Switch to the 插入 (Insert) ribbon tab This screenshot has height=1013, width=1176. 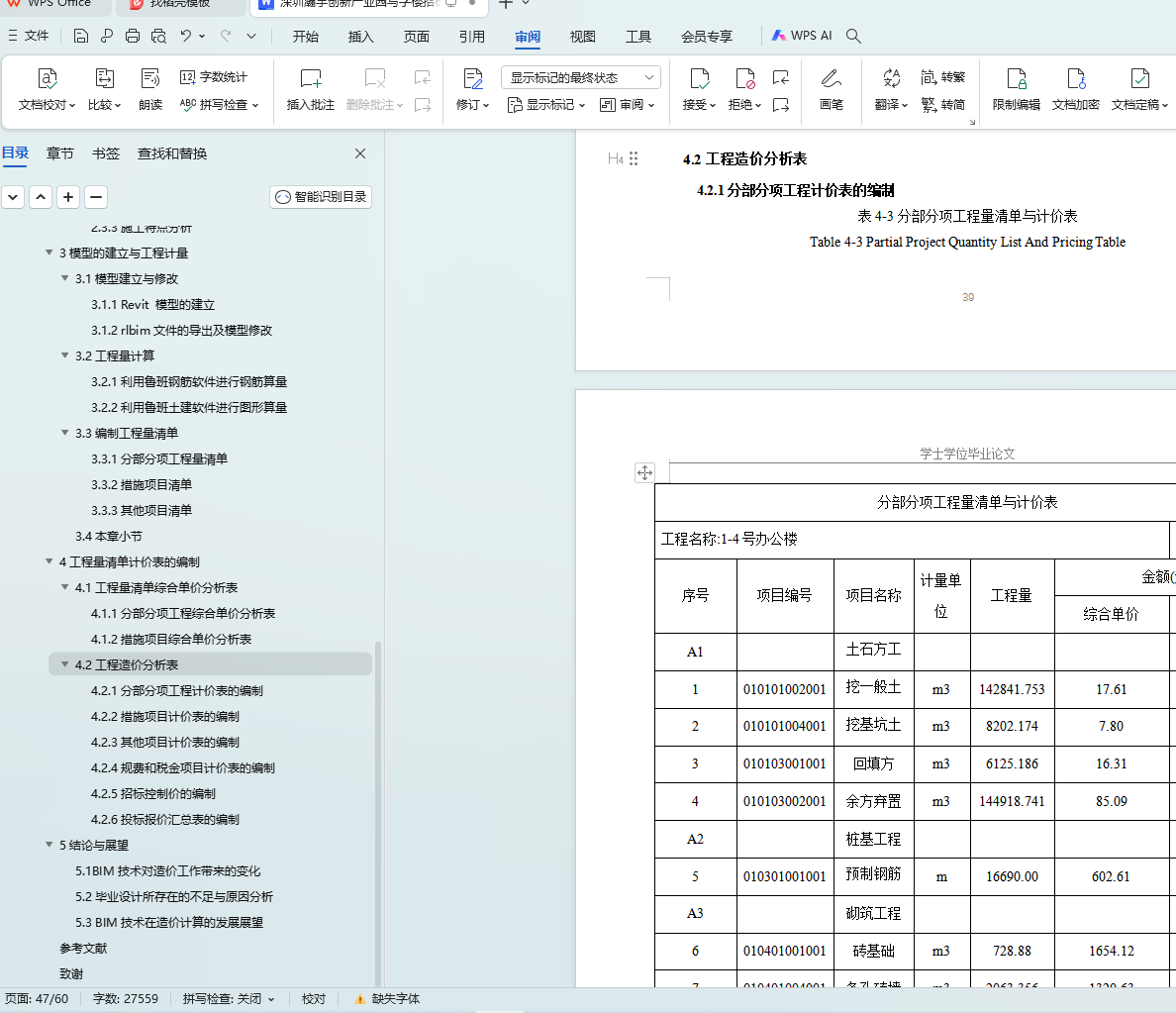[x=360, y=36]
